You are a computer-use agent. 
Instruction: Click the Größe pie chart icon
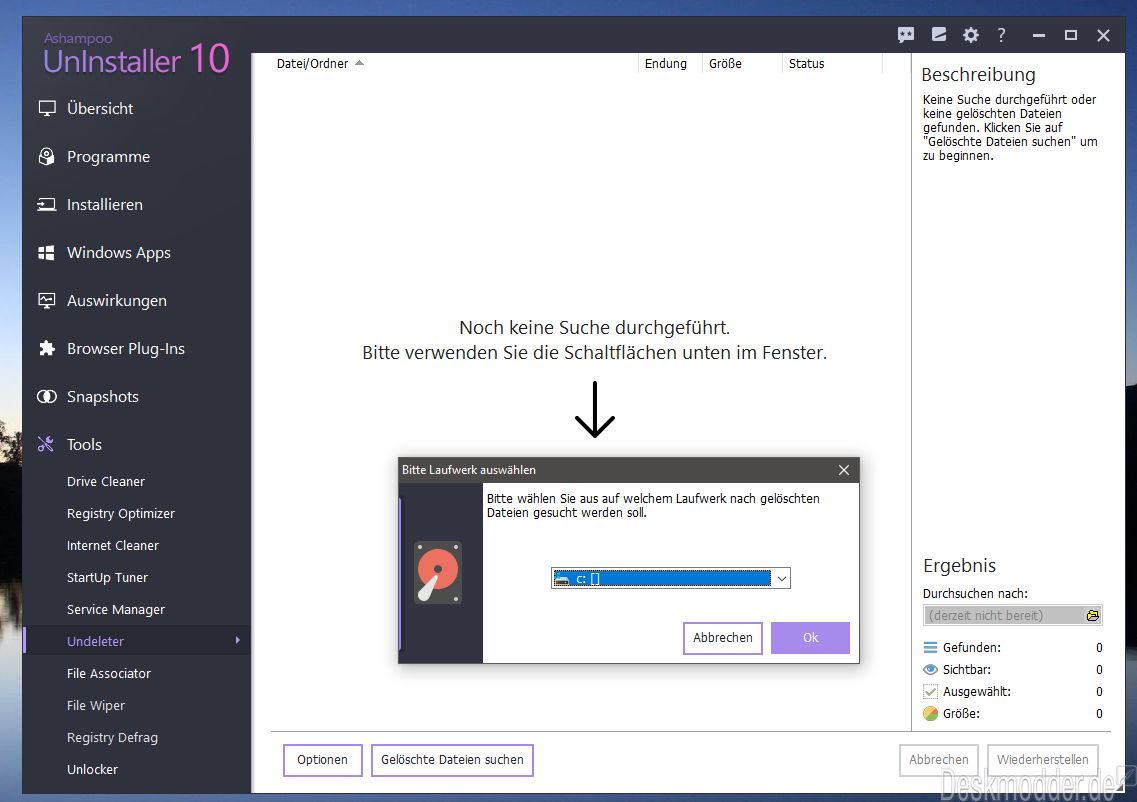pos(930,714)
